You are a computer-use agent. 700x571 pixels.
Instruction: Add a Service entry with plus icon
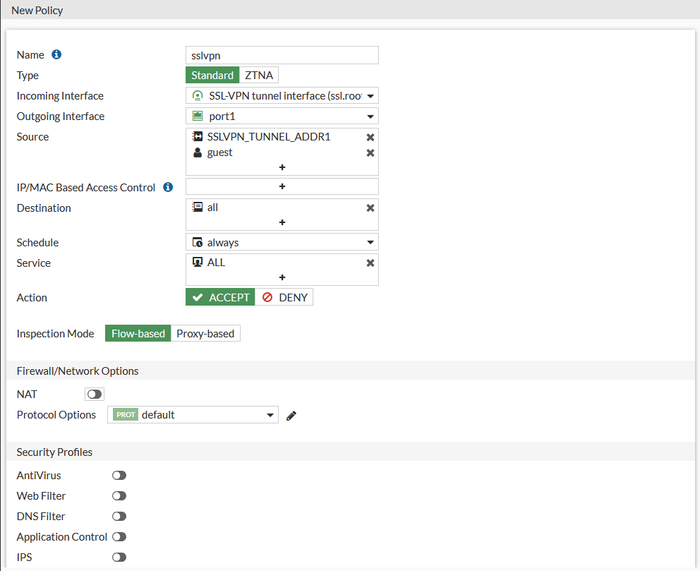tap(282, 277)
